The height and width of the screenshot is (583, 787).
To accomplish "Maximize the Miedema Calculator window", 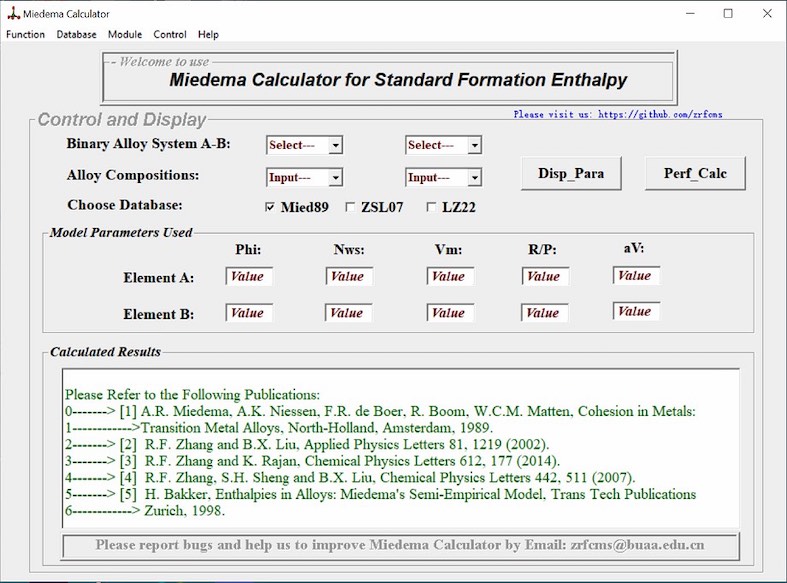I will [728, 14].
